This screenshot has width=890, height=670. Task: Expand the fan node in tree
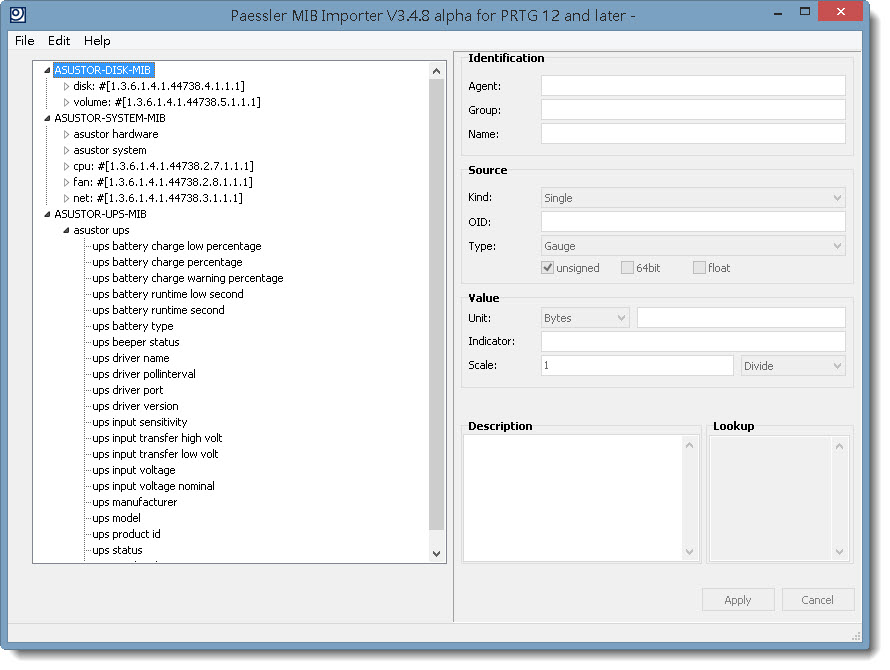click(66, 182)
